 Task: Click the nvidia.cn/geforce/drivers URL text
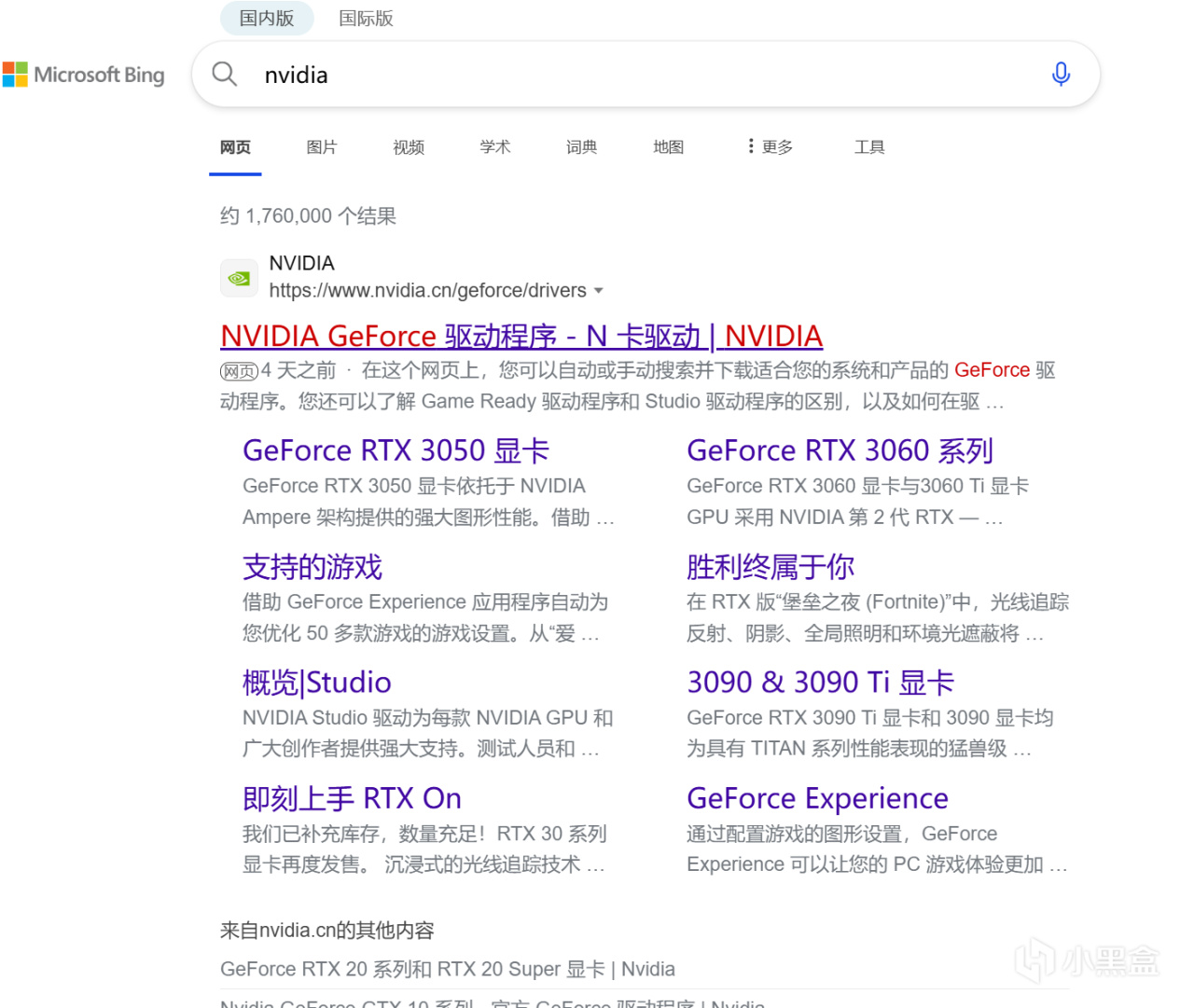[x=428, y=291]
